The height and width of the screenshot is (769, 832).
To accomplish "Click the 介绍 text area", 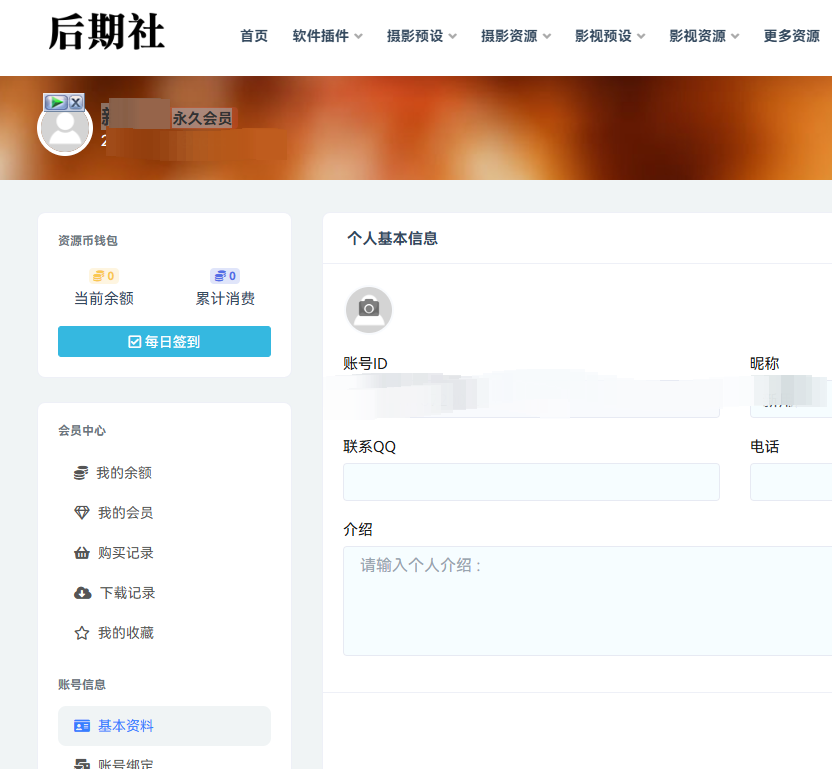I will 587,601.
